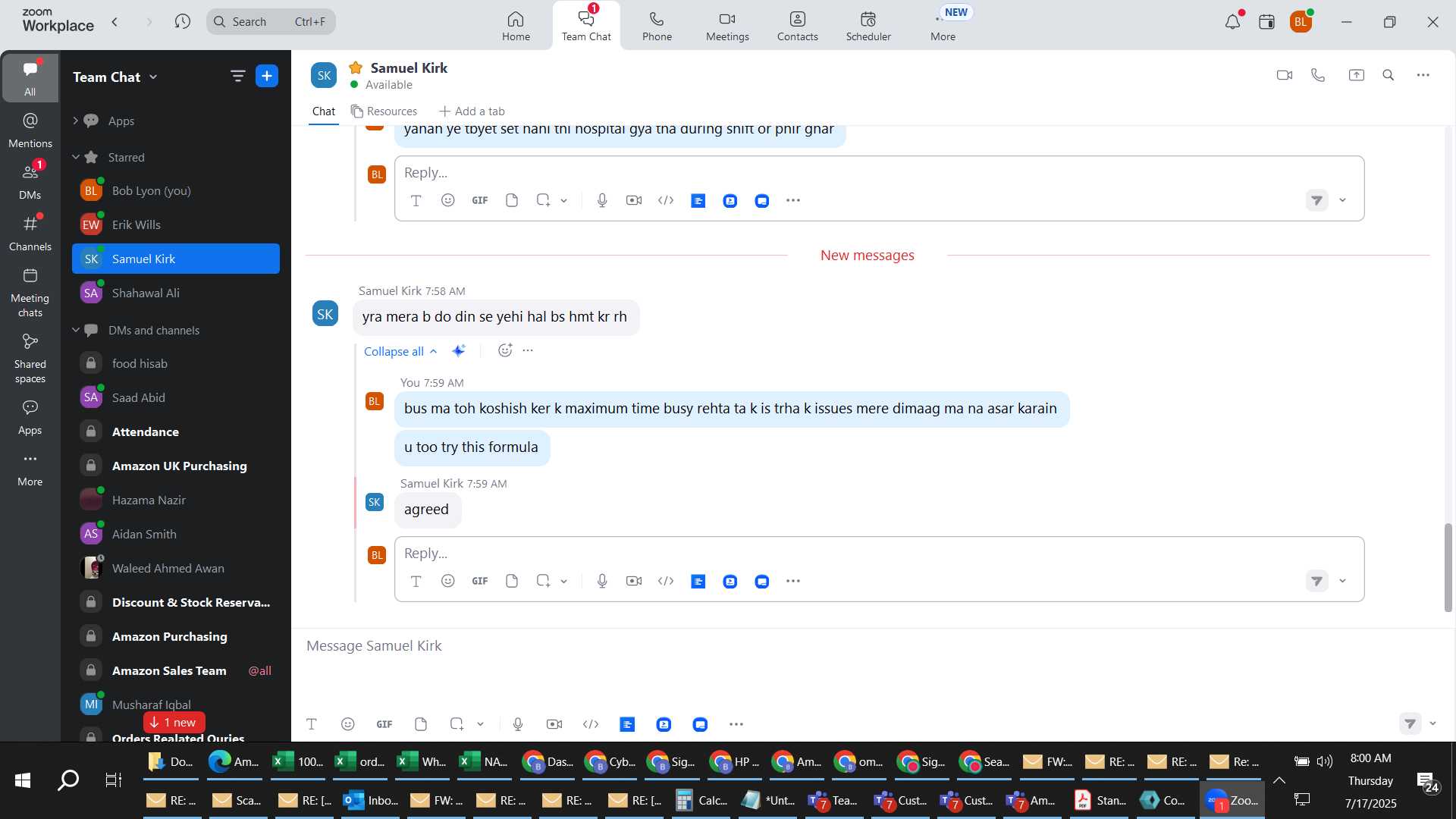Open Shared spaces in left rail

[30, 358]
